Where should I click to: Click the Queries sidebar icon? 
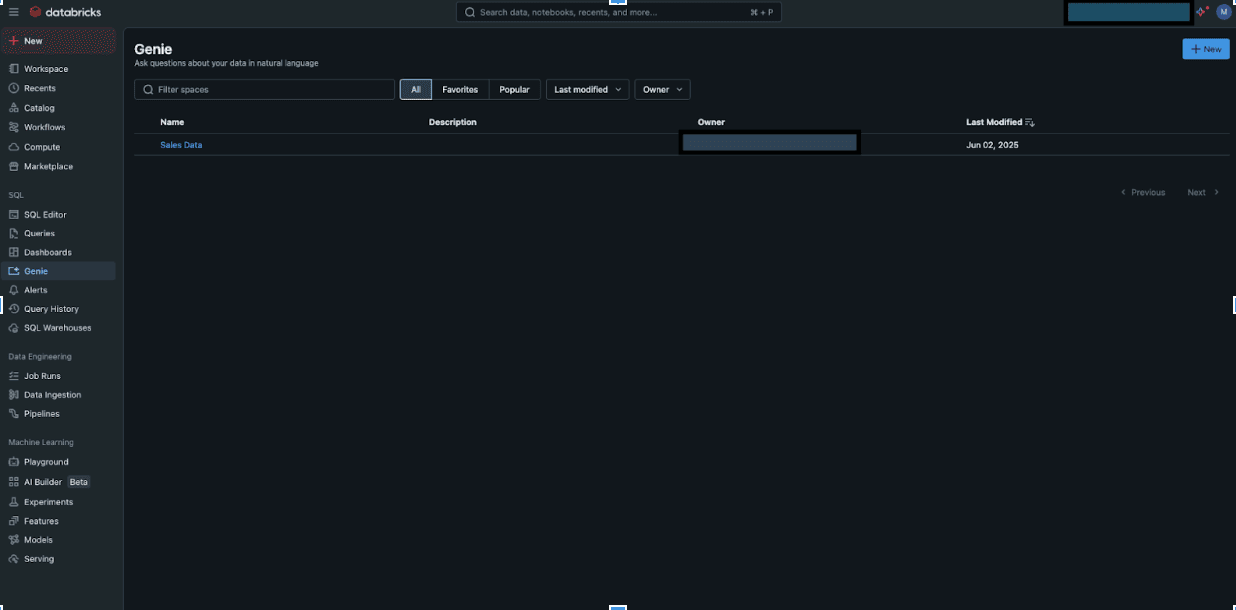pos(14,233)
